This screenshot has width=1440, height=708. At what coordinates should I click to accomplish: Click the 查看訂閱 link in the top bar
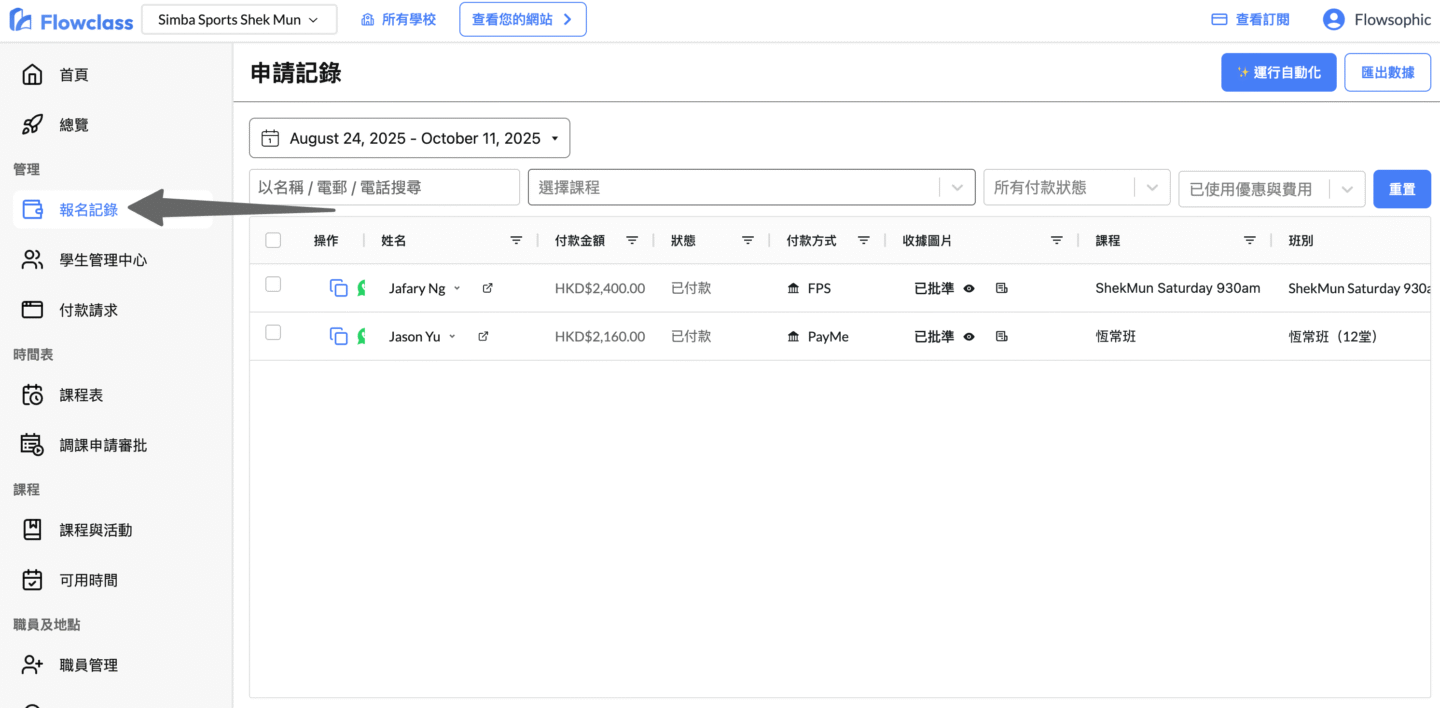[1250, 19]
